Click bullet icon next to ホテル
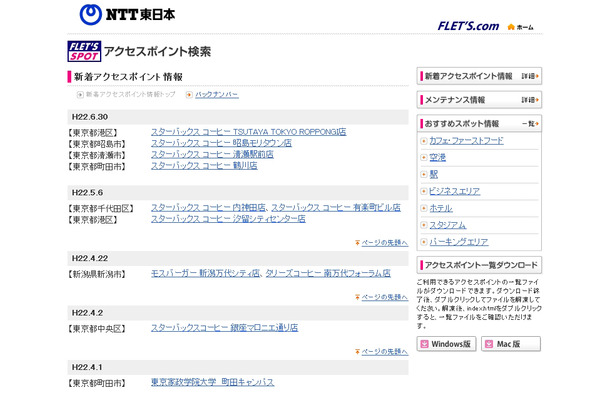610x400 pixels. click(x=424, y=208)
